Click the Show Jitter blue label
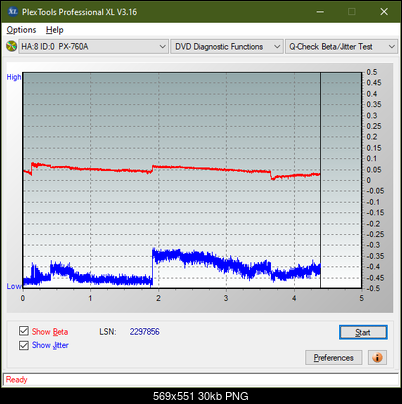This screenshot has height=404, width=402. [x=50, y=345]
